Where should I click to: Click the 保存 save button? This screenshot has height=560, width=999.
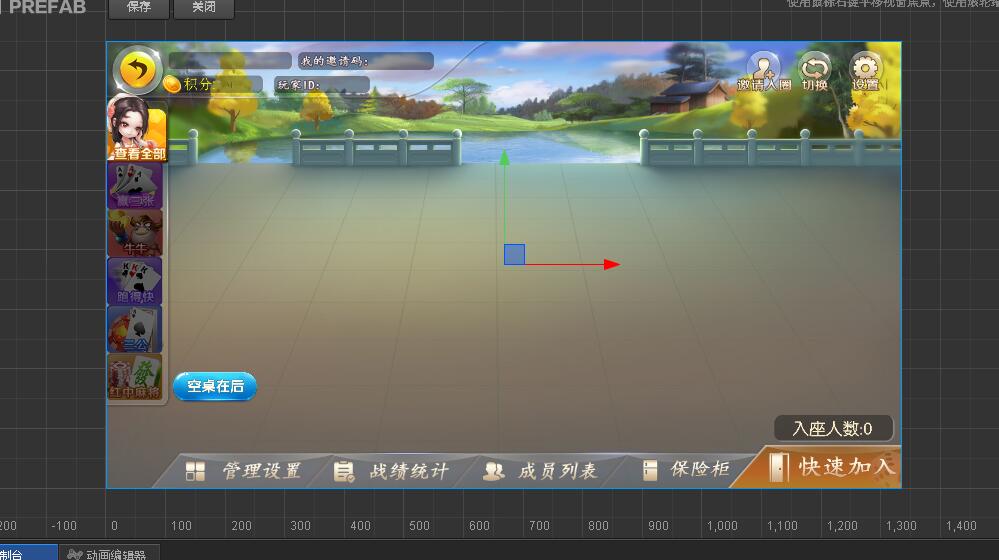point(139,8)
